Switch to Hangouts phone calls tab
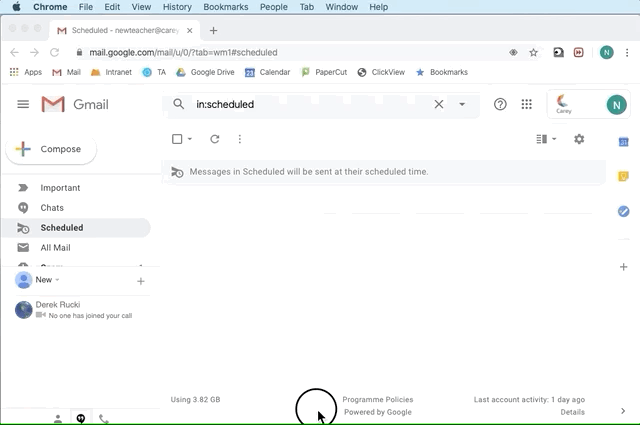This screenshot has height=425, width=640. coord(104,419)
